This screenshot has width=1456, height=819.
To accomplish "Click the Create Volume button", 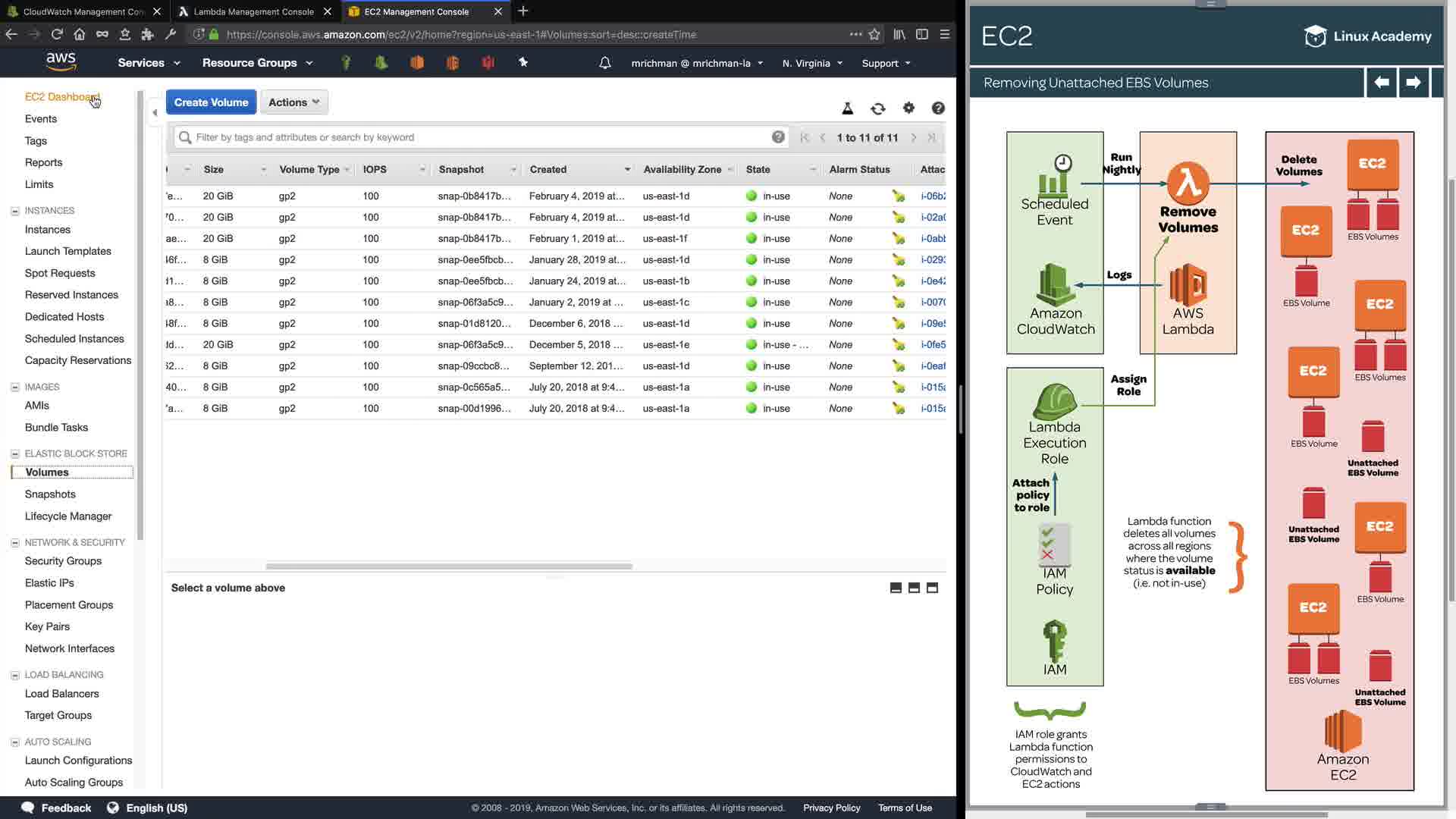I will [211, 102].
